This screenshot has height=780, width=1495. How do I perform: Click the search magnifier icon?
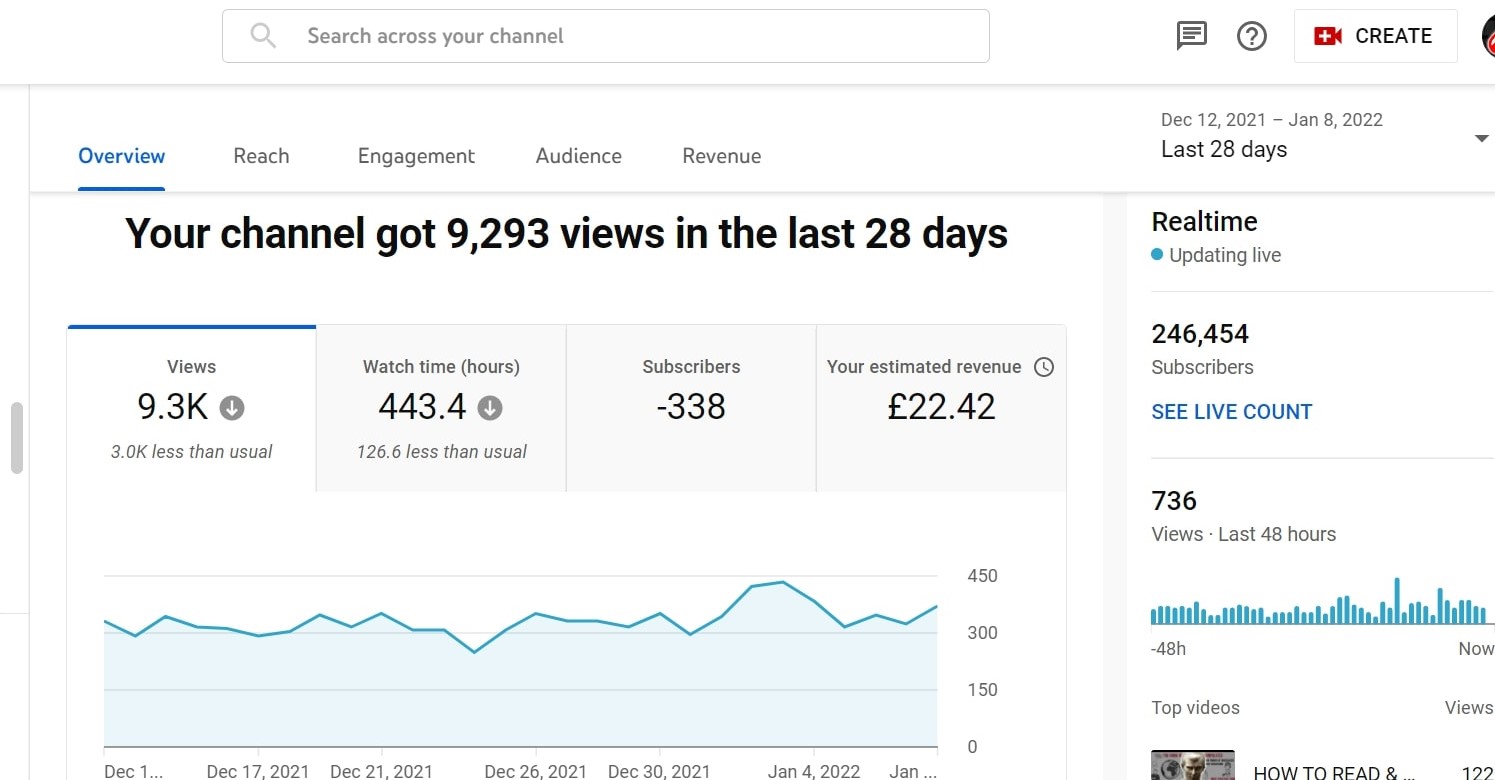(x=263, y=36)
